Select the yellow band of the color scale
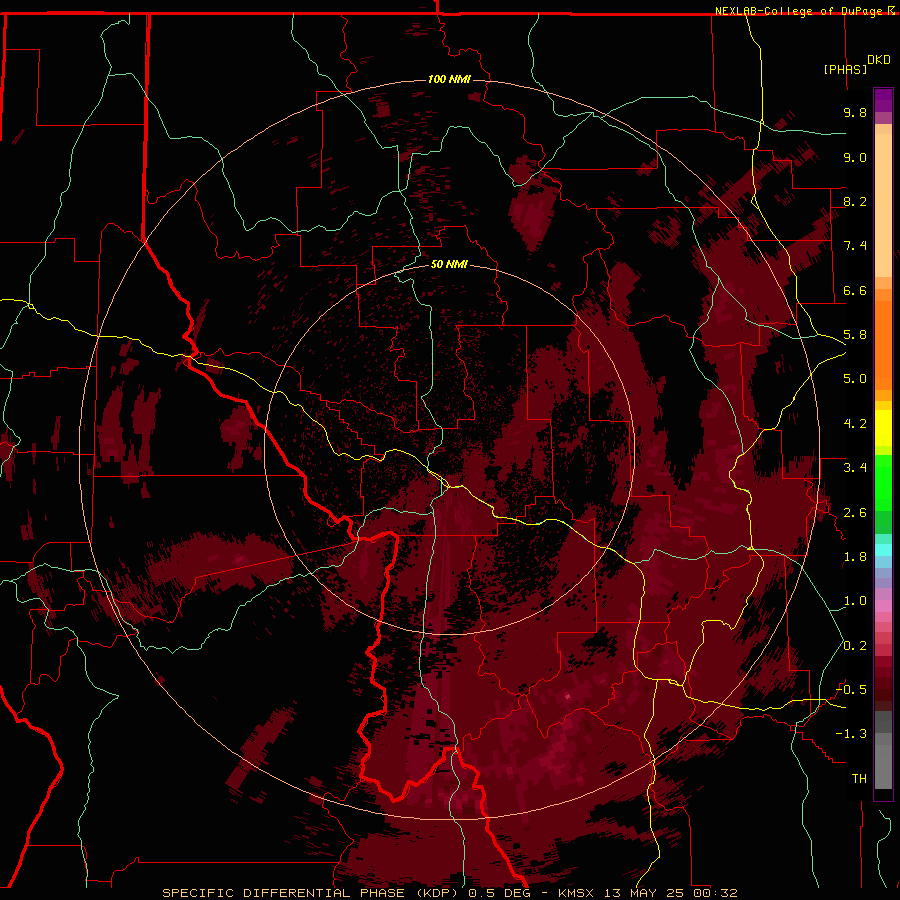Screen dimensions: 900x900 (x=883, y=428)
